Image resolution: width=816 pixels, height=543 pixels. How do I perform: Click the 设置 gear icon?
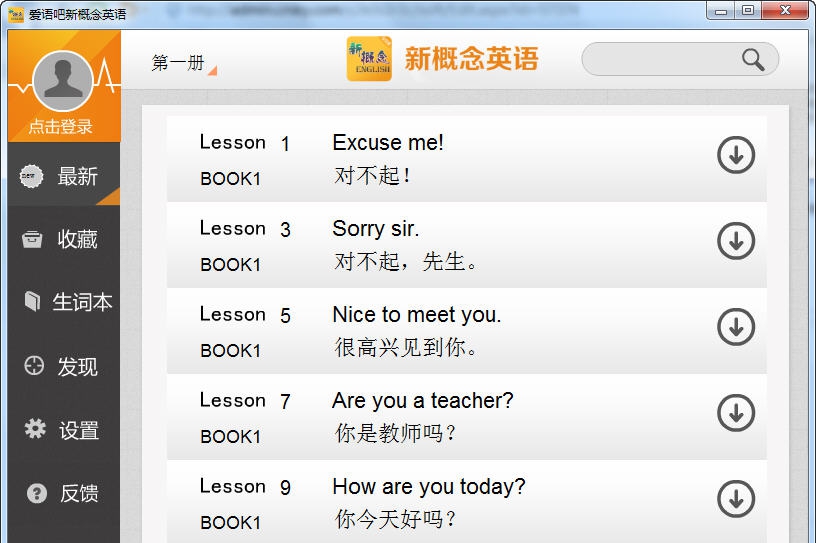point(35,428)
